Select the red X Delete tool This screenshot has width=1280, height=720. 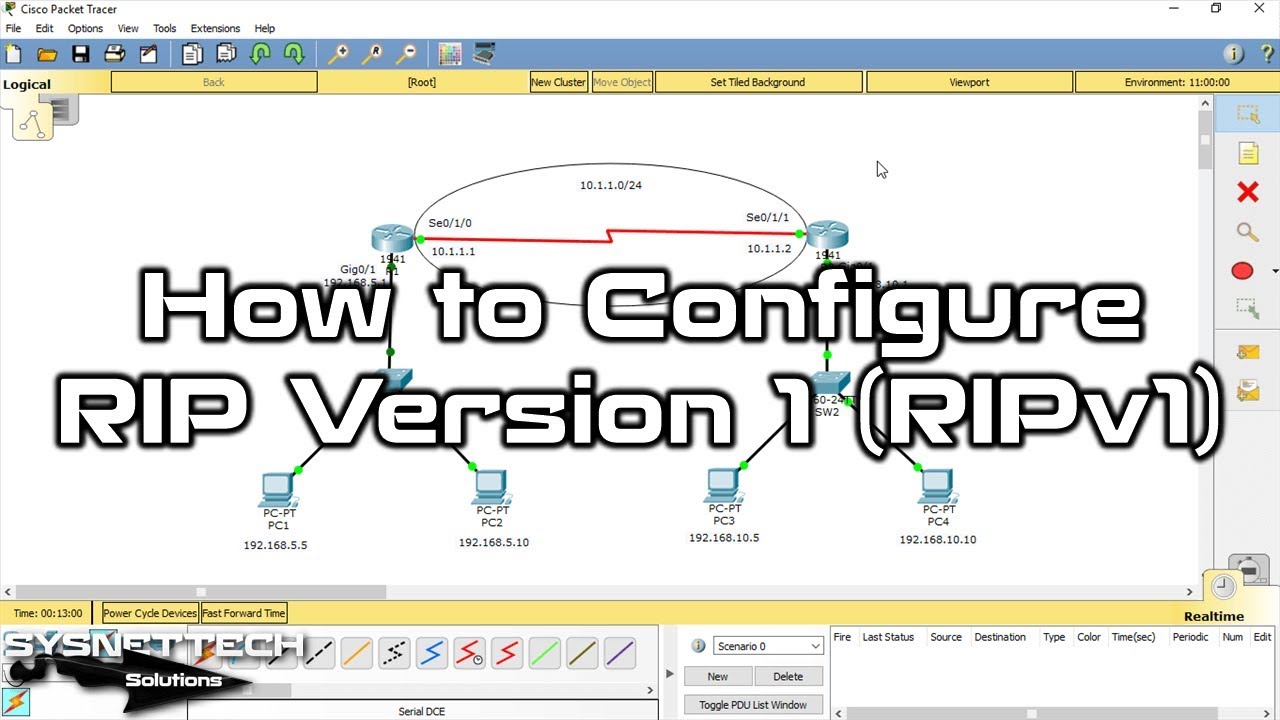pyautogui.click(x=1247, y=192)
